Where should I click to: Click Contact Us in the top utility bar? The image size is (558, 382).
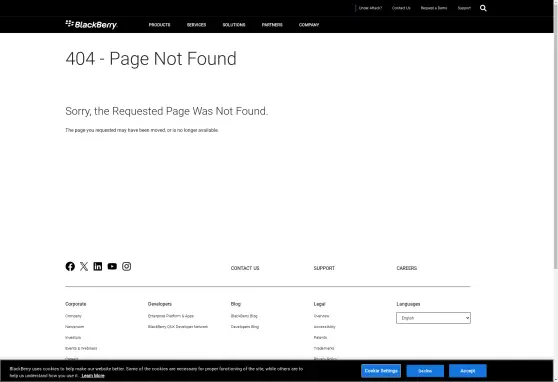401,8
